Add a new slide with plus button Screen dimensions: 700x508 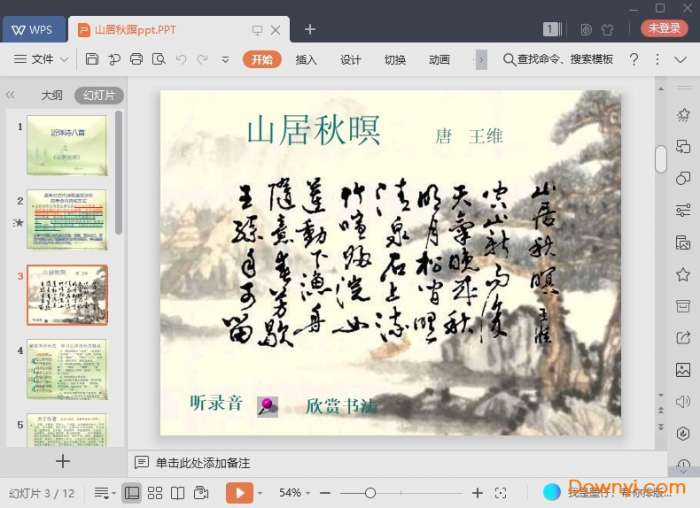pyautogui.click(x=63, y=461)
